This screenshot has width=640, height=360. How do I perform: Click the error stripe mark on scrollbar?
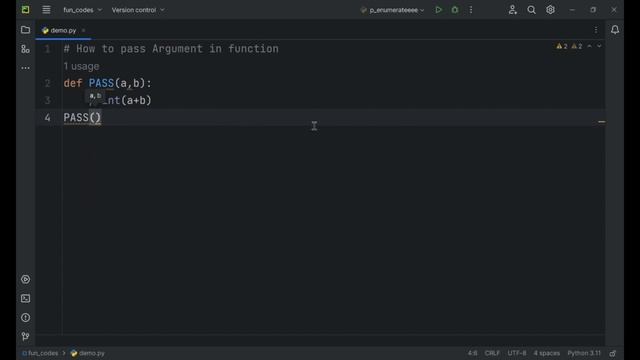602,122
